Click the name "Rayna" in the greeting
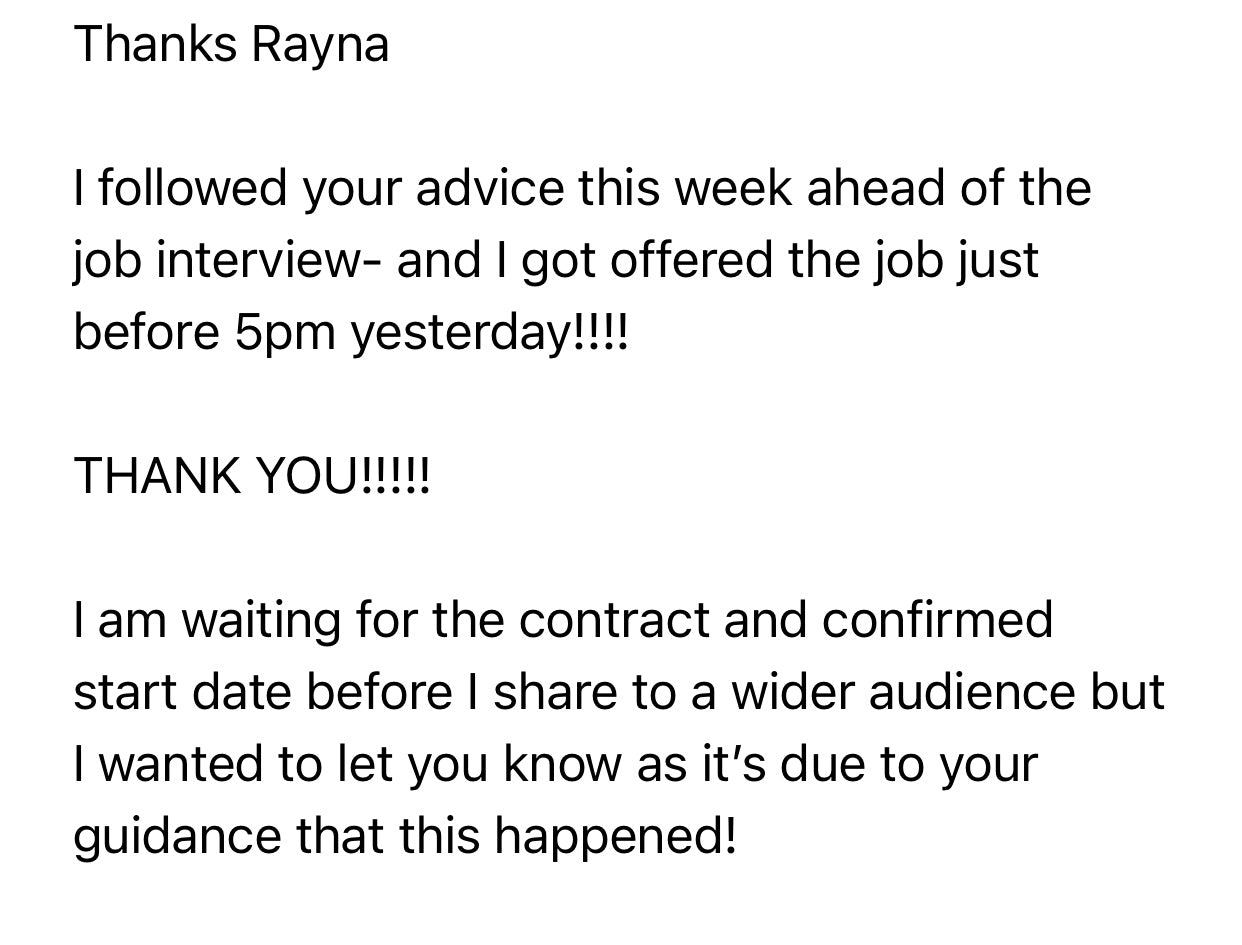1242x945 pixels. coord(319,45)
